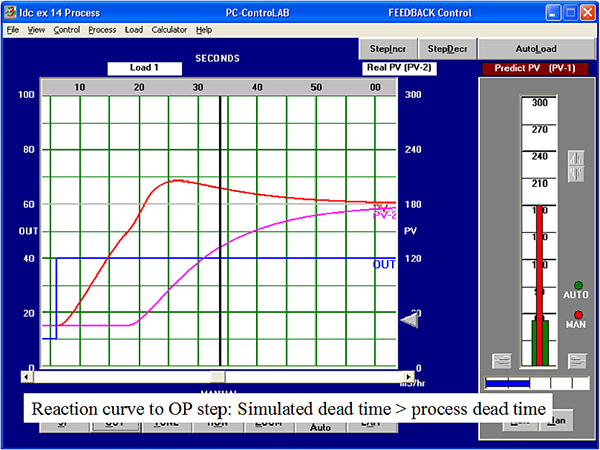Click the blue controller output bar
The width and height of the screenshot is (600, 450).
[x=507, y=383]
